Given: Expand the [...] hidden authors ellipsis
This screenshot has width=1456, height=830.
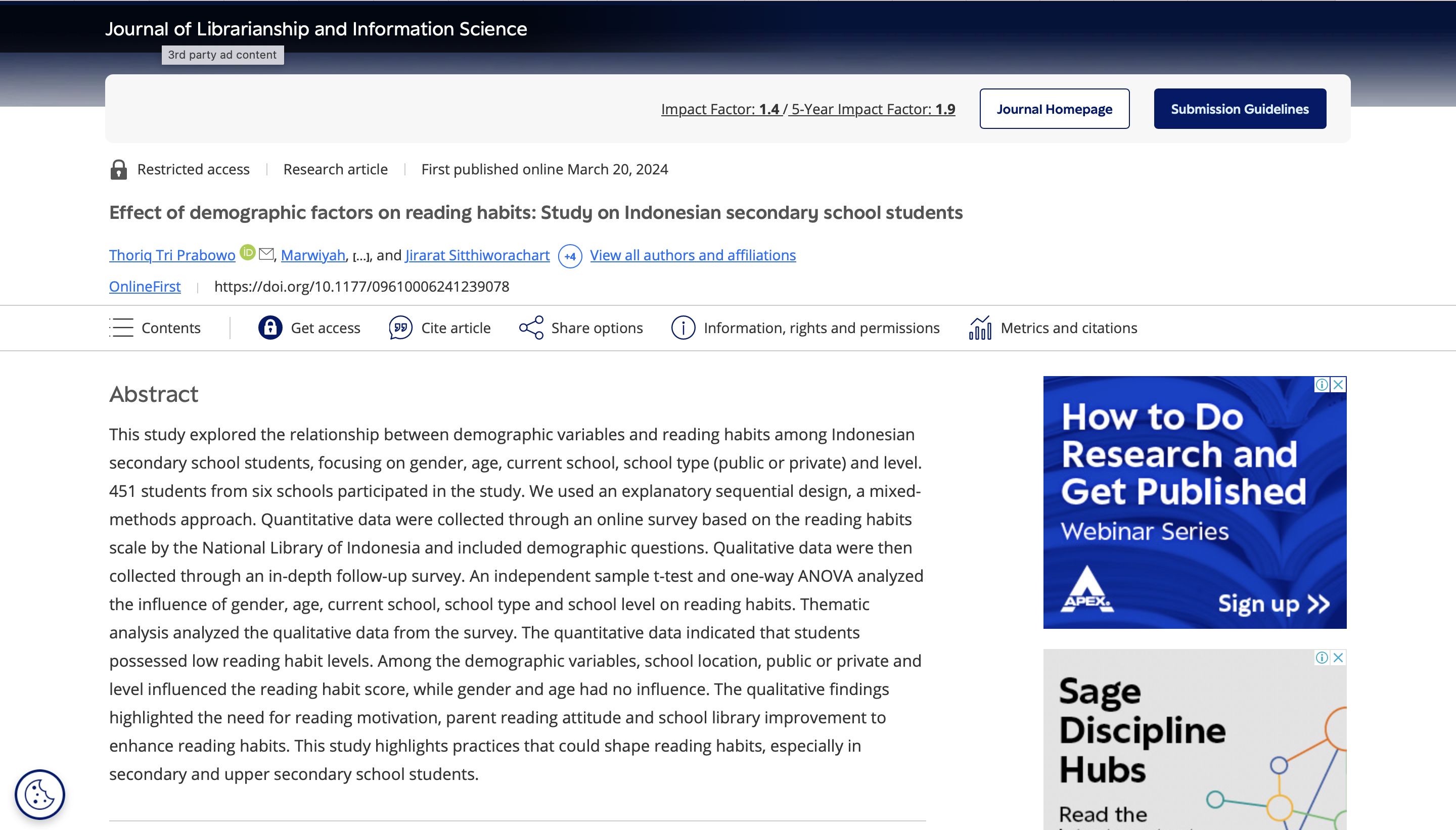Looking at the screenshot, I should tap(361, 256).
